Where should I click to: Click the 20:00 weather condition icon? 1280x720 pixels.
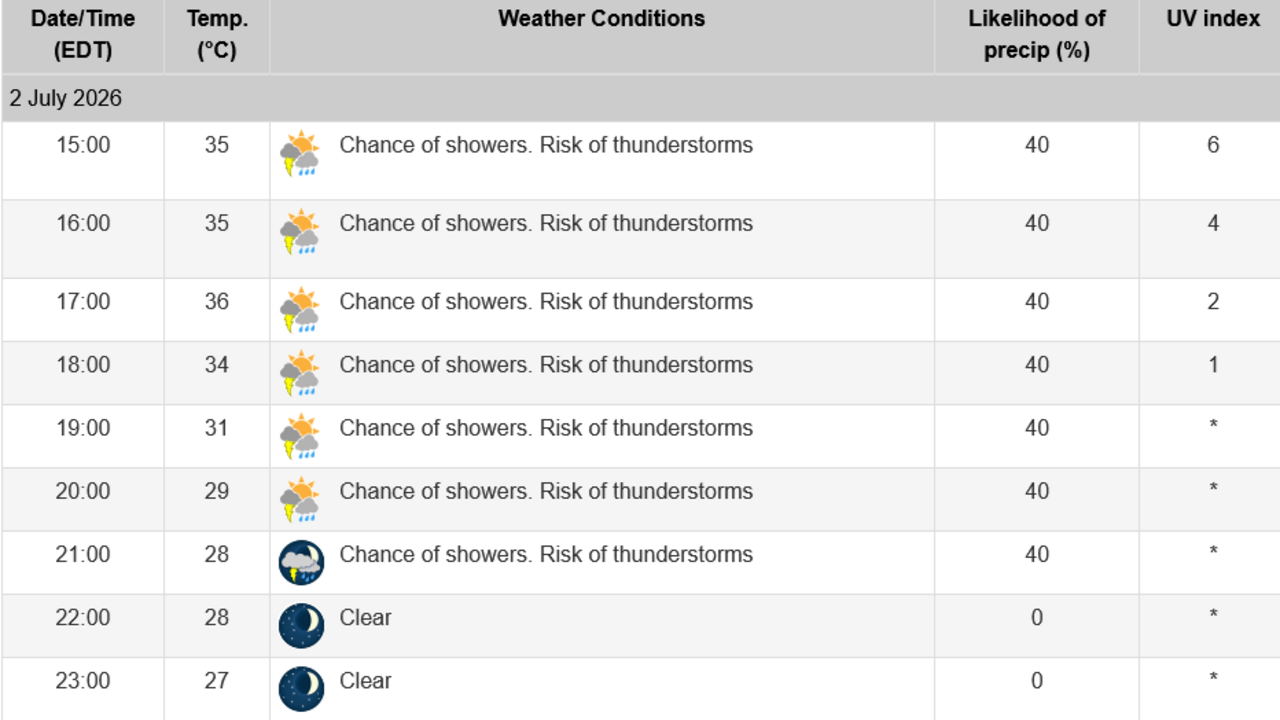(x=300, y=499)
